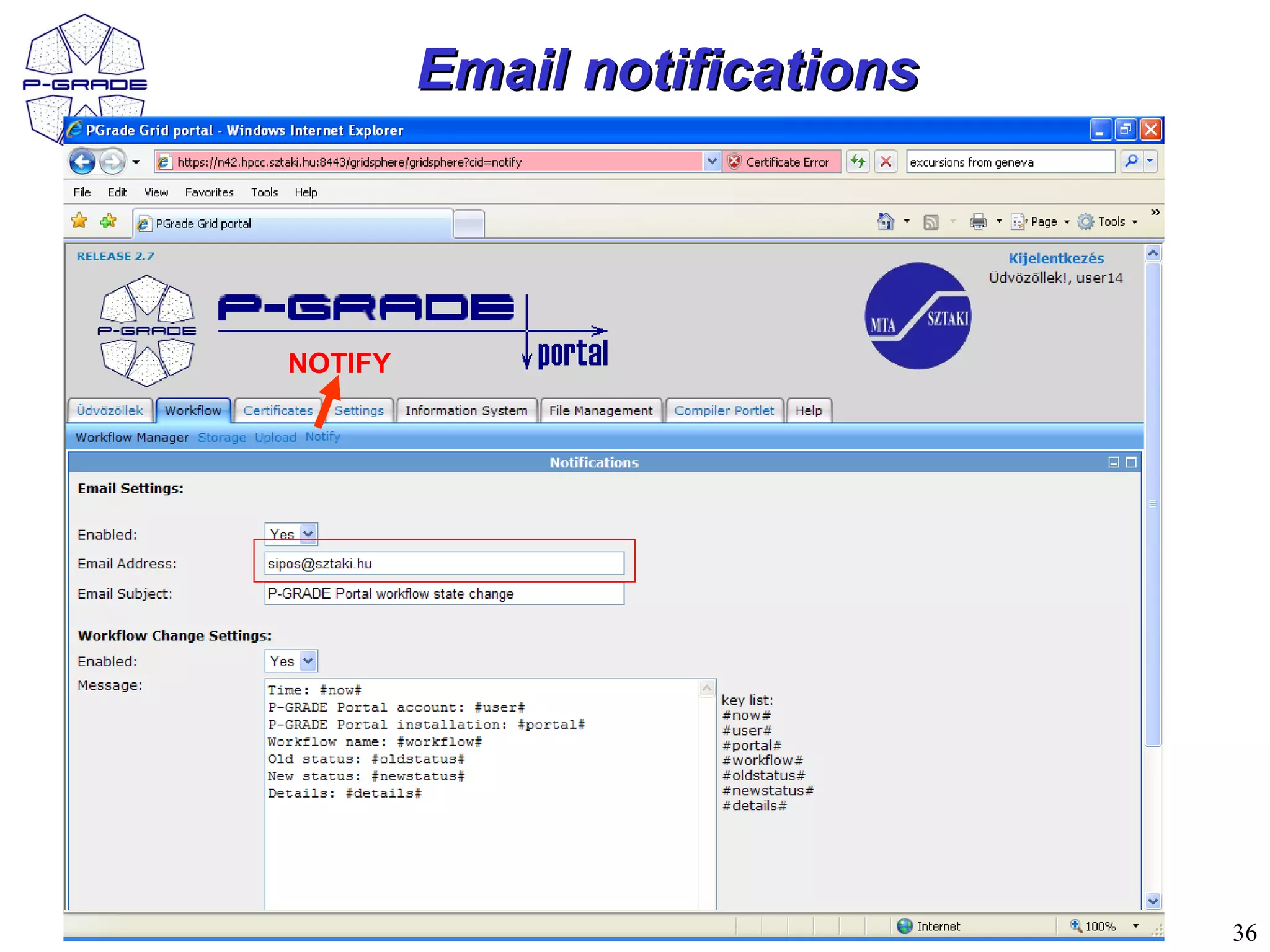Viewport: 1270px width, 952px height.
Task: Click the page scrollbar up arrow
Action: pos(1153,253)
